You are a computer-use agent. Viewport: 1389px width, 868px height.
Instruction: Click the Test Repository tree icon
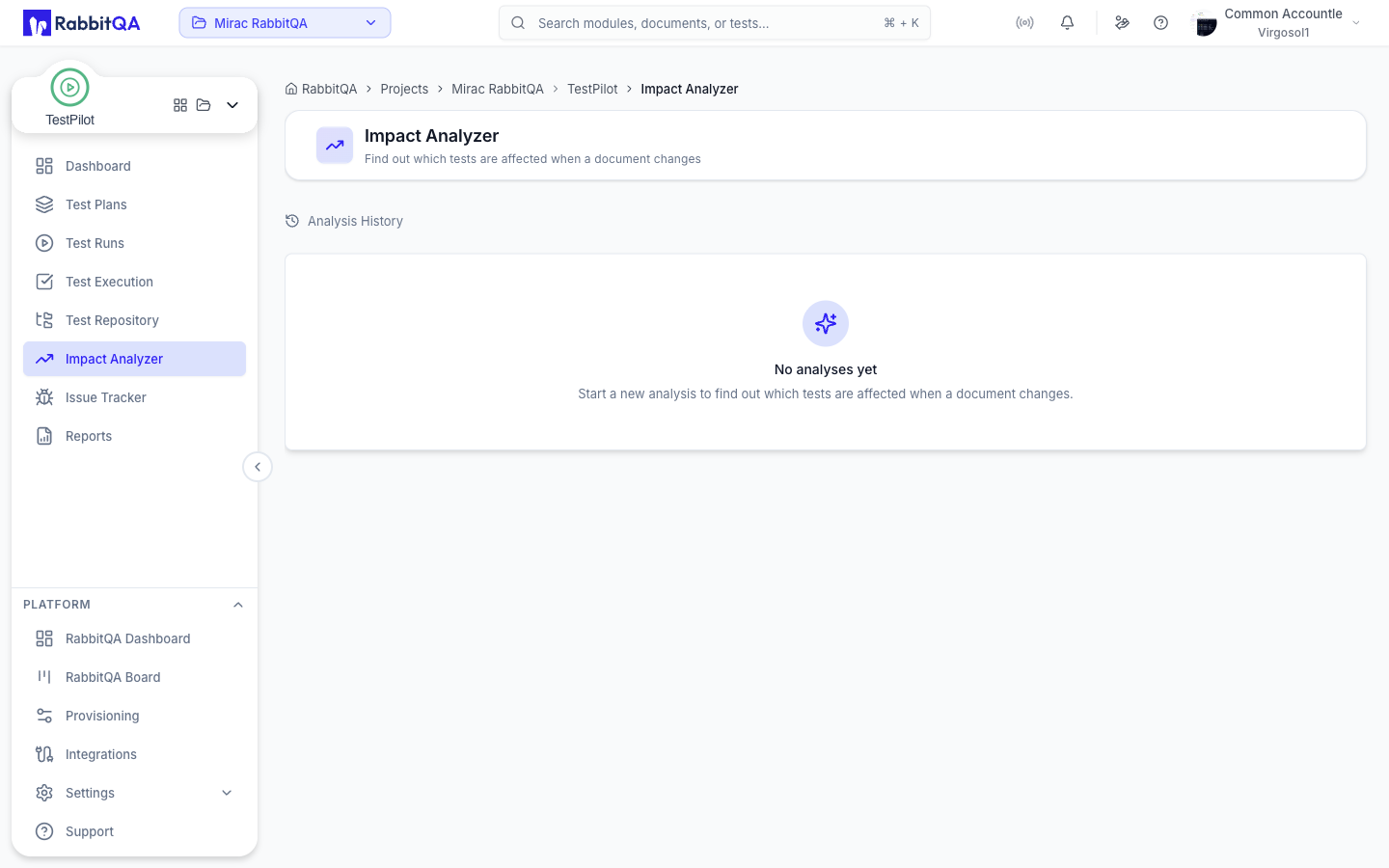click(x=44, y=320)
